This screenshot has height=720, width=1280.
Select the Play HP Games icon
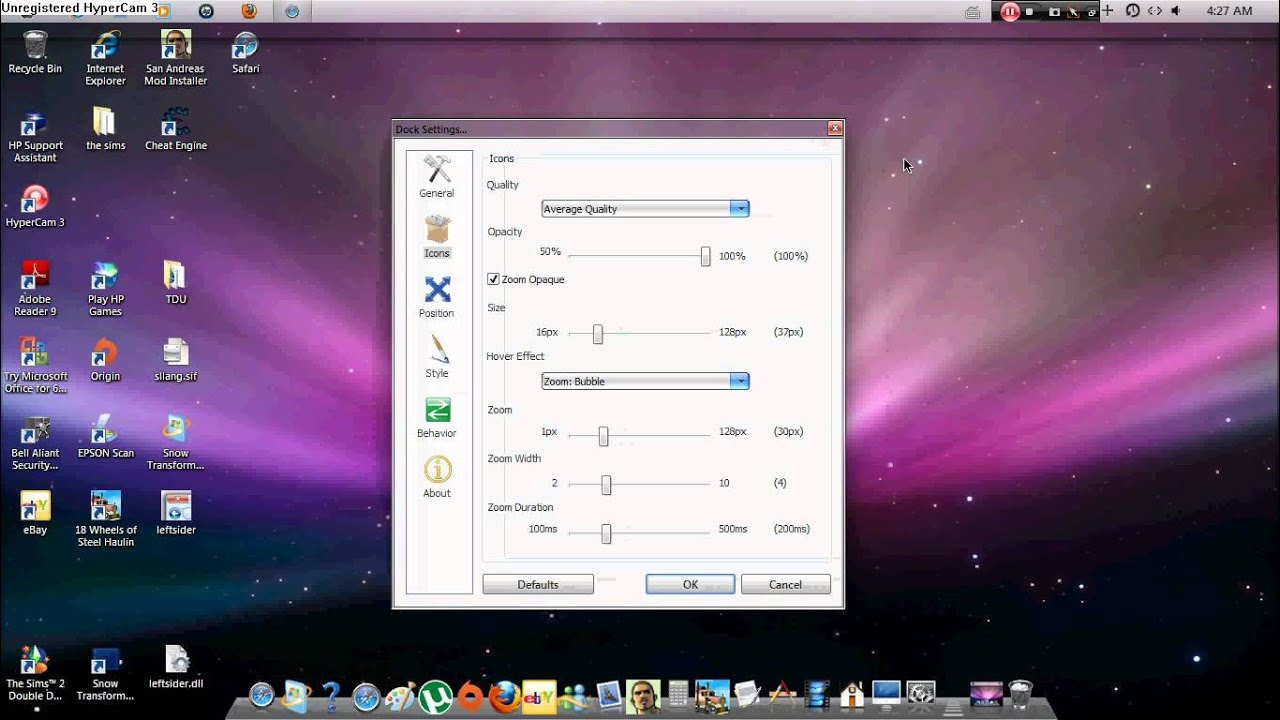[105, 289]
